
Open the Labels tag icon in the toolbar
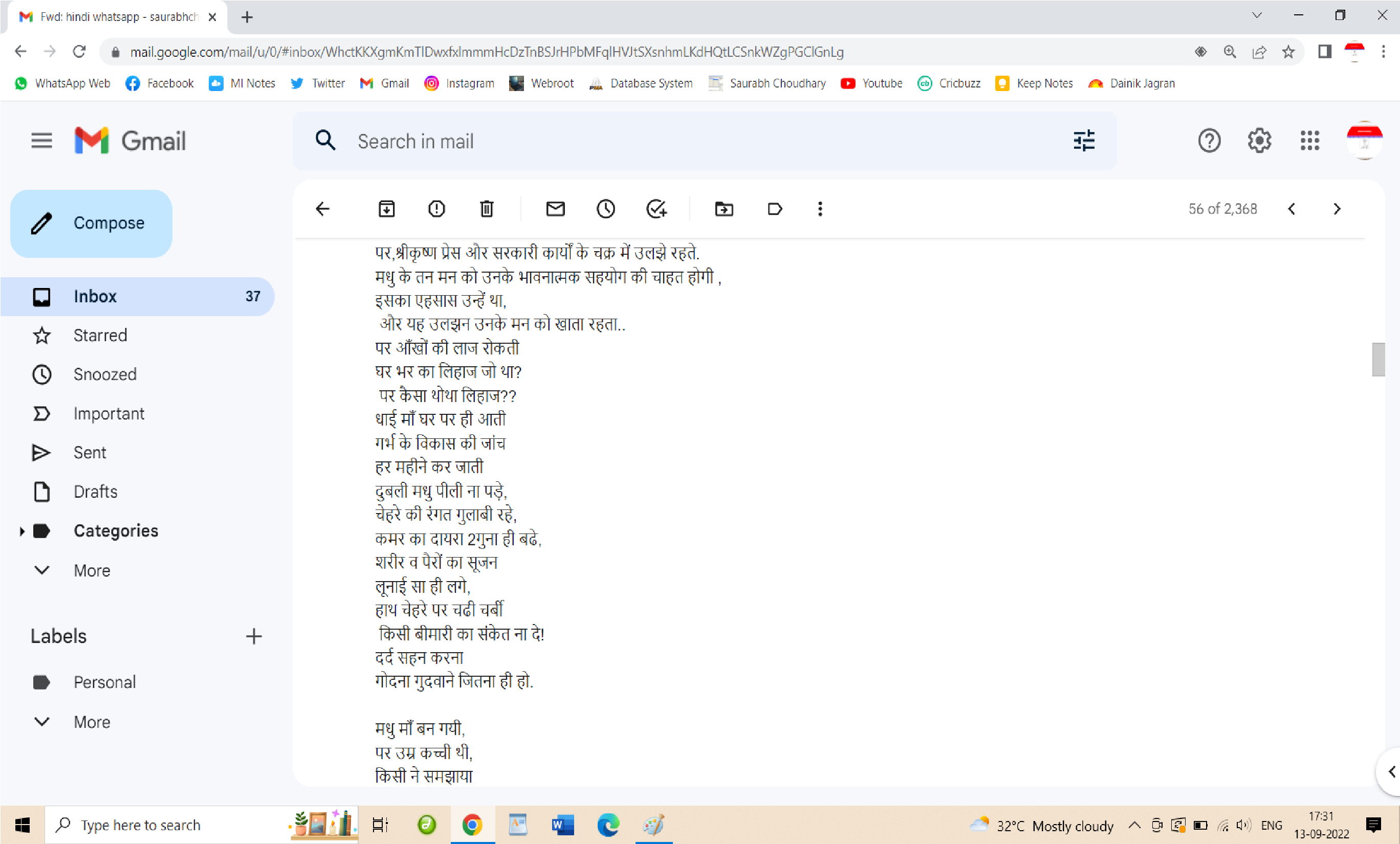pyautogui.click(x=774, y=209)
